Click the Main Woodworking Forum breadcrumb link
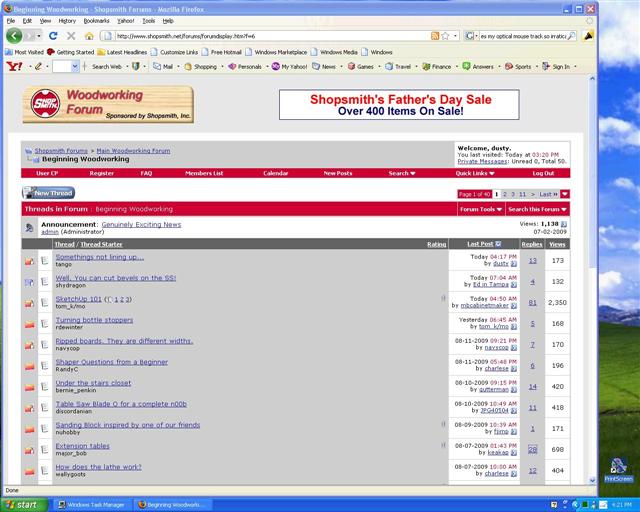Screen dimensions: 640x512 coord(133,151)
